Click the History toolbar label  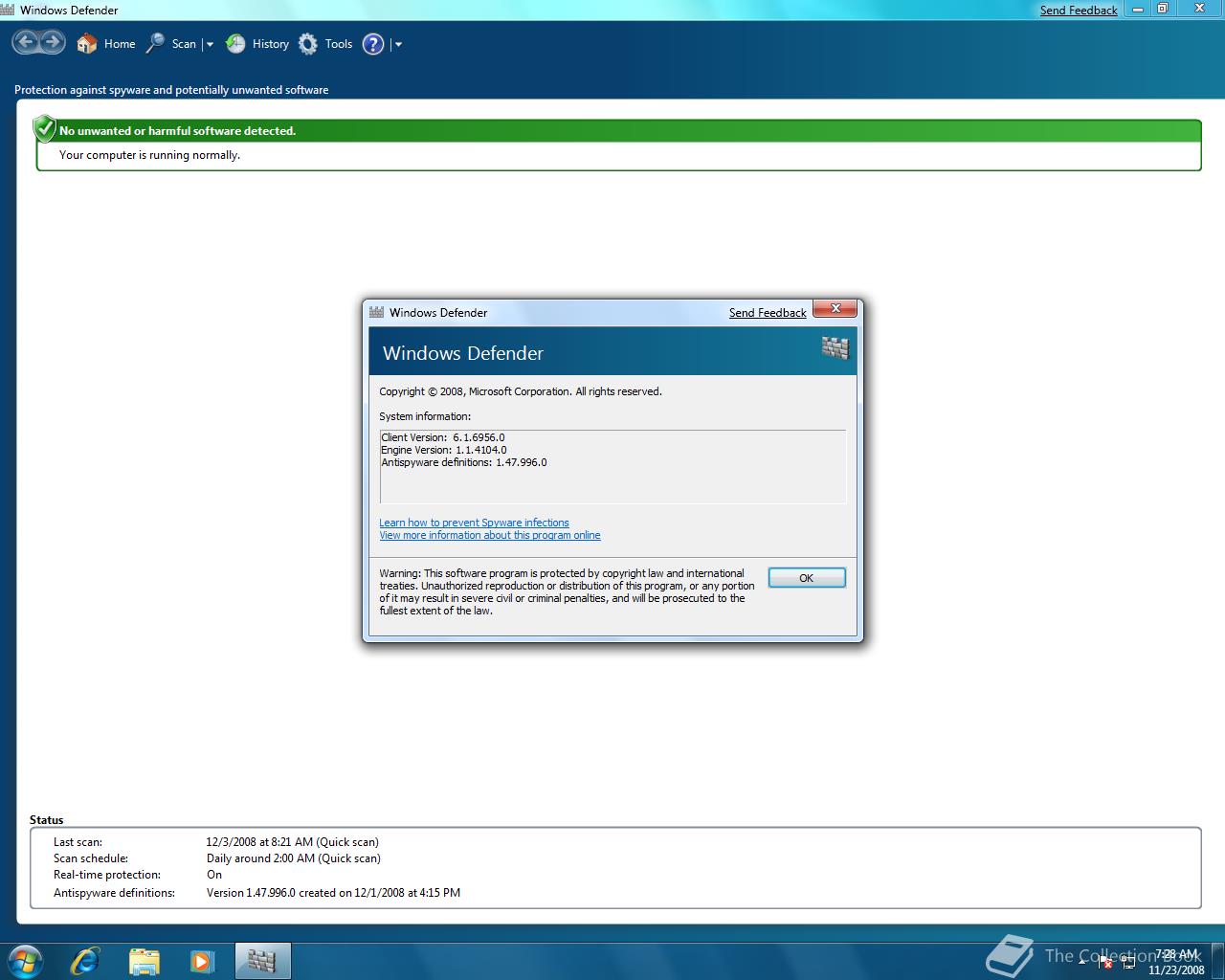(271, 44)
